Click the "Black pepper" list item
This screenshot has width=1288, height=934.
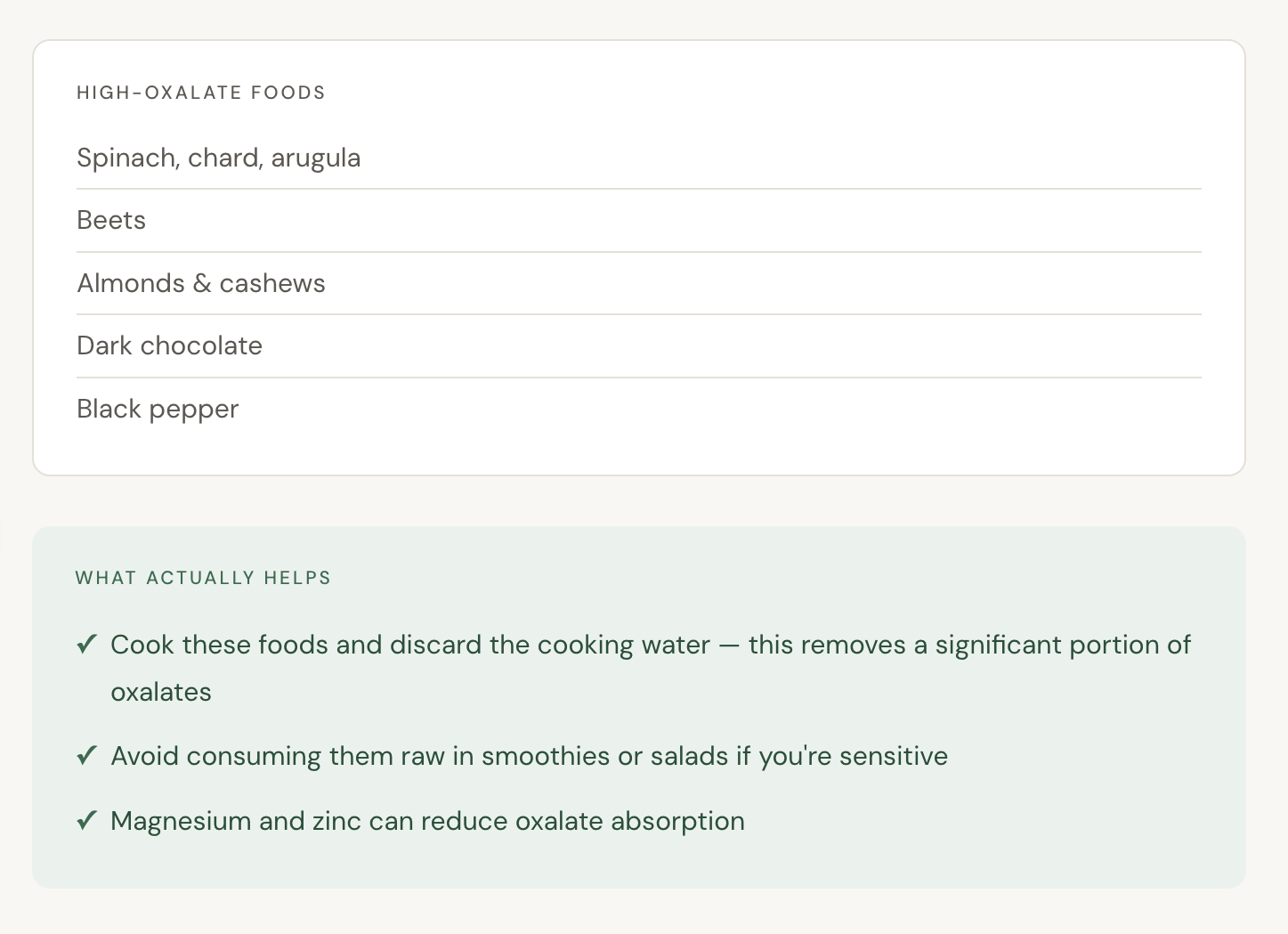(x=158, y=409)
